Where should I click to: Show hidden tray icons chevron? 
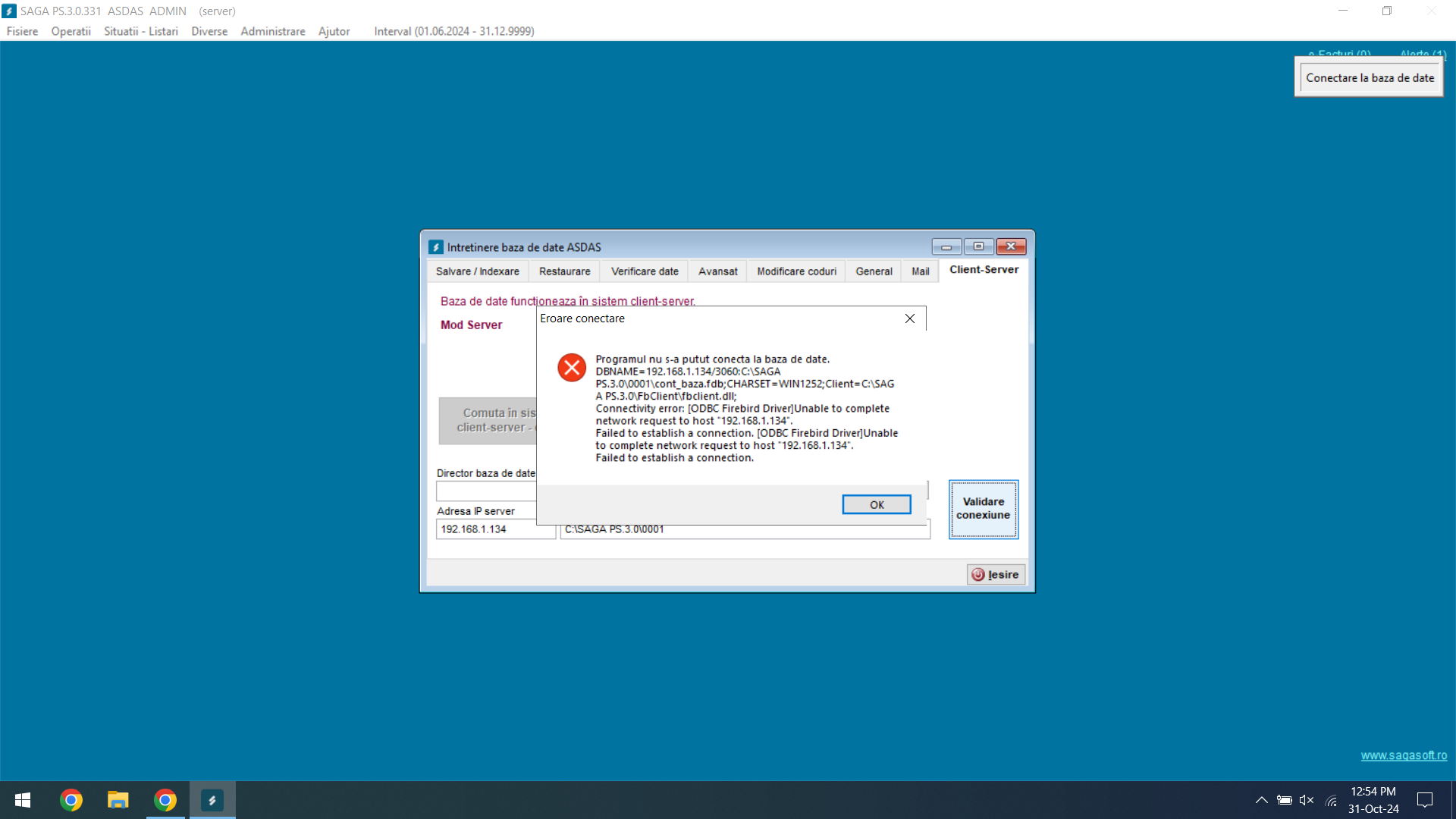1261,800
